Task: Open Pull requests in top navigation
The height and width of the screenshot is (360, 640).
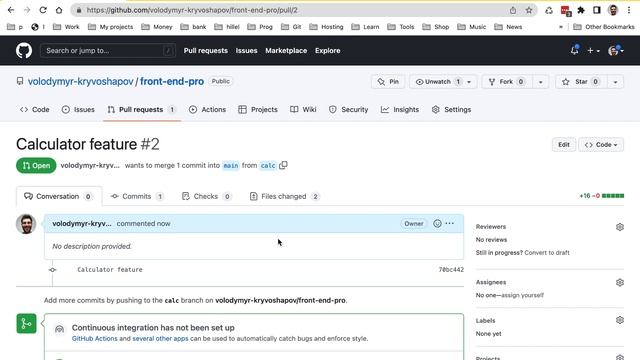Action: pyautogui.click(x=206, y=51)
